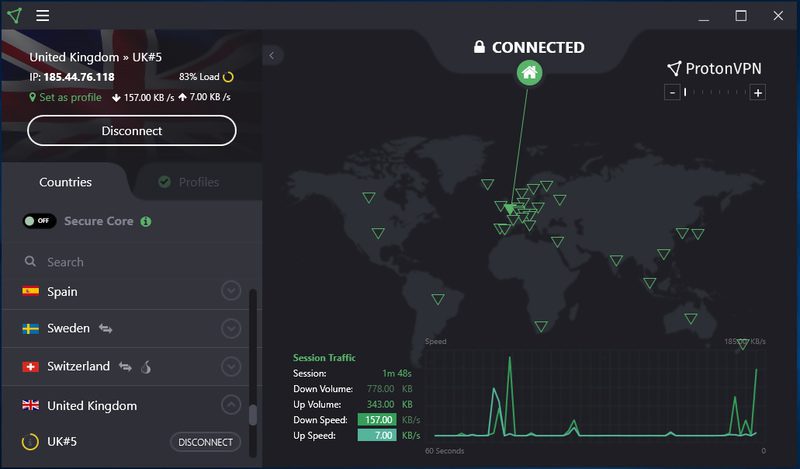
Task: Click the United Kingdom » UK#5 header text
Action: tap(95, 57)
